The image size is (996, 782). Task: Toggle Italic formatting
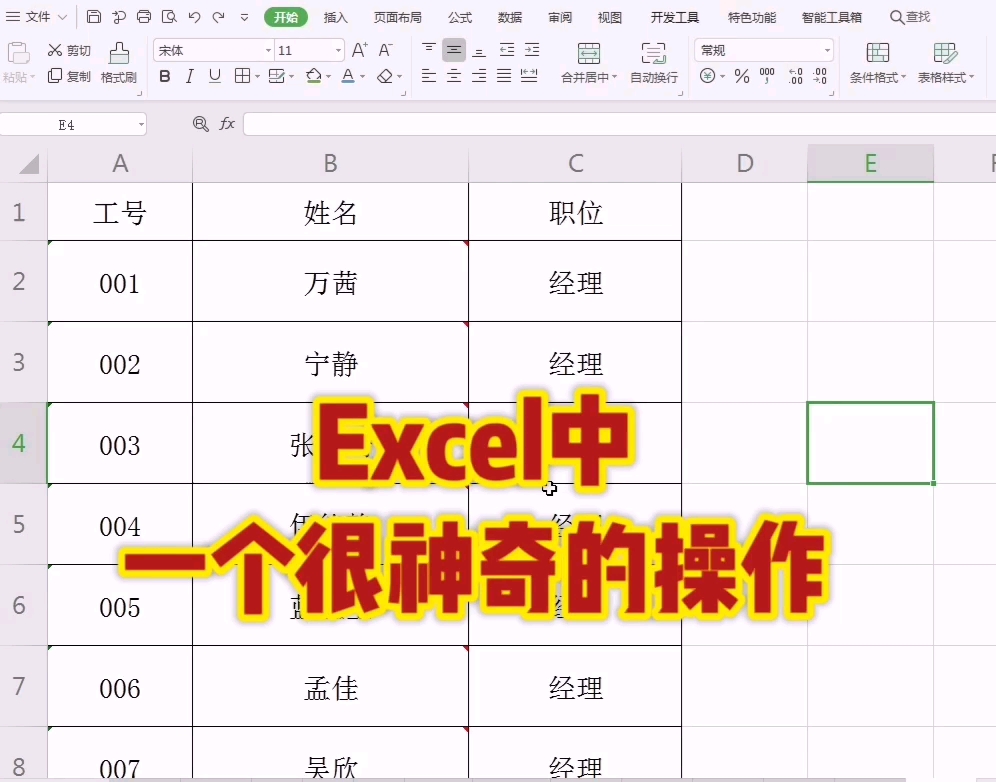pos(189,76)
